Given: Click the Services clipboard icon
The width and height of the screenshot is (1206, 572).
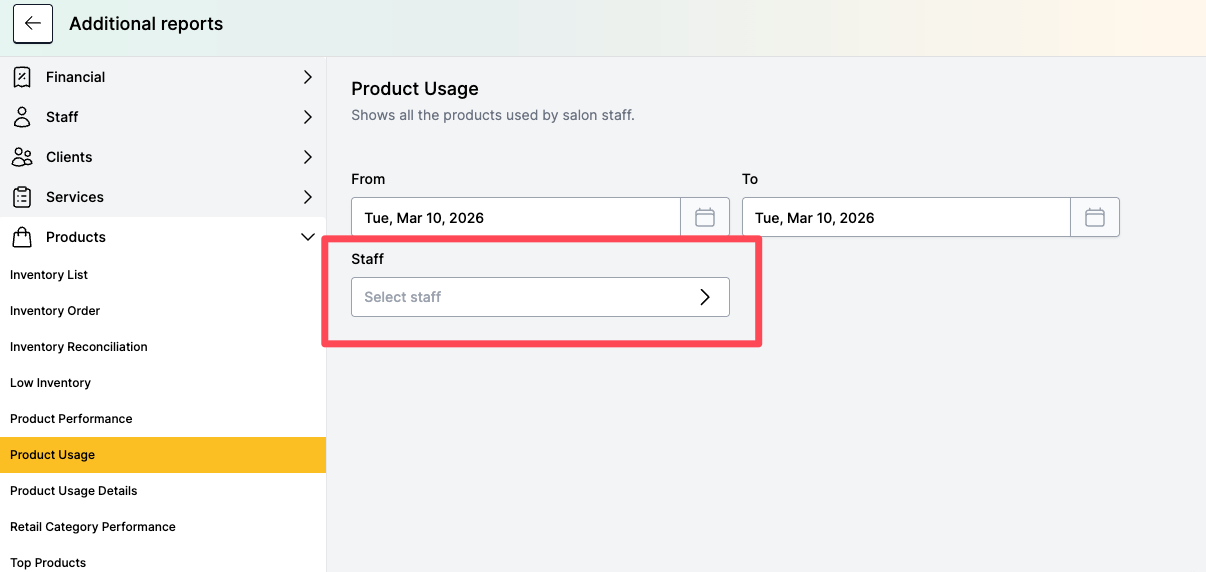Looking at the screenshot, I should pos(22,197).
